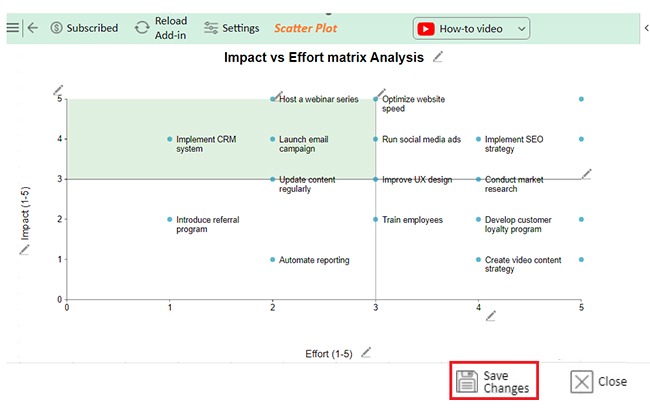Click the Optimize website speed label

pyautogui.click(x=413, y=104)
